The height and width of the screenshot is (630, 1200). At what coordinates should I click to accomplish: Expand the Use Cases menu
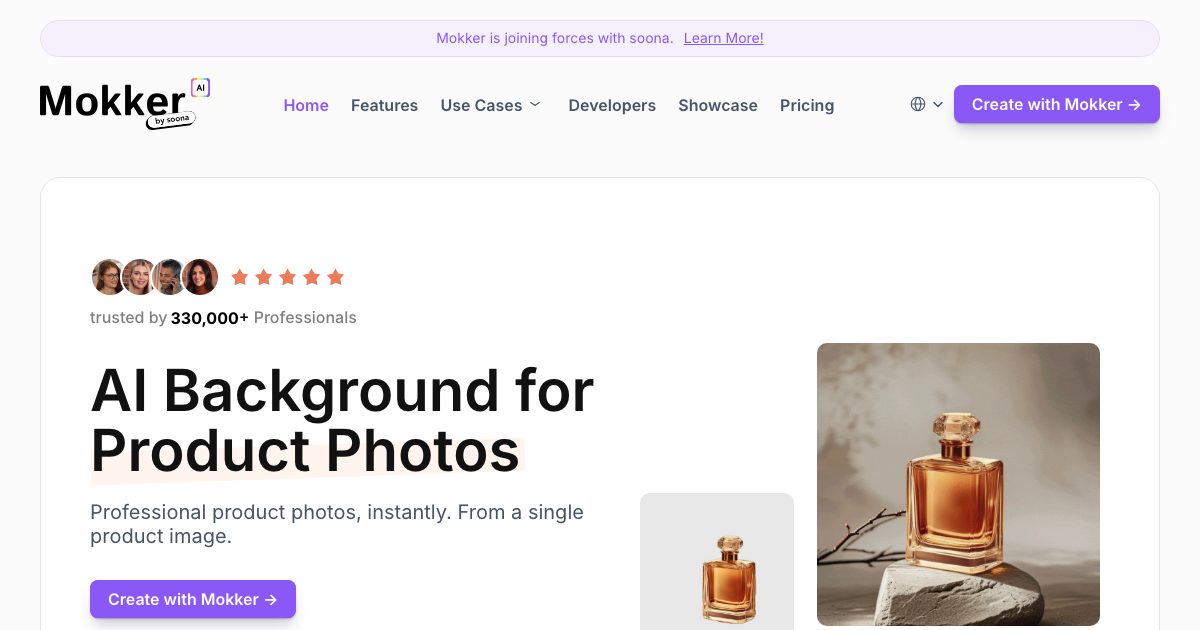pos(490,105)
